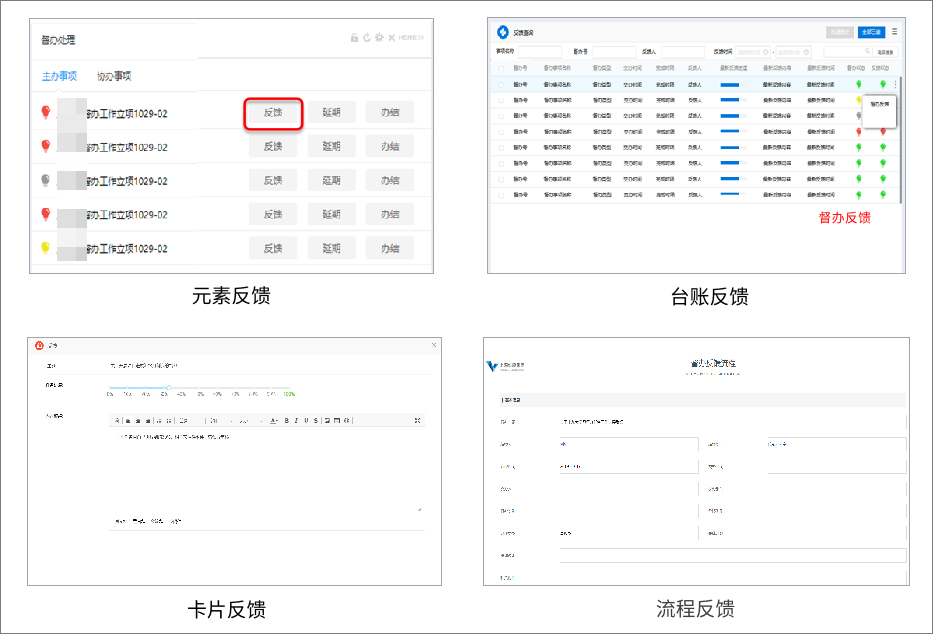Click 反馈 in the yellow-bulb row
The height and width of the screenshot is (634, 933).
coord(273,248)
